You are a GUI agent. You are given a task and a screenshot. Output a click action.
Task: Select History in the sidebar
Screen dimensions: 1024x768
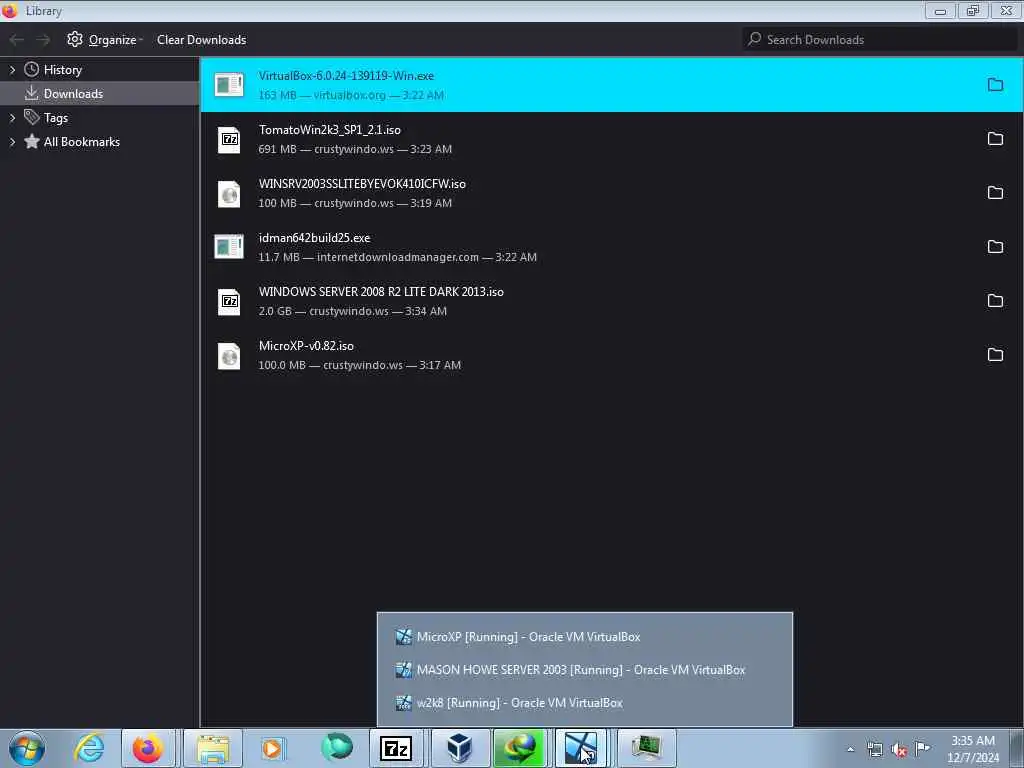(63, 70)
